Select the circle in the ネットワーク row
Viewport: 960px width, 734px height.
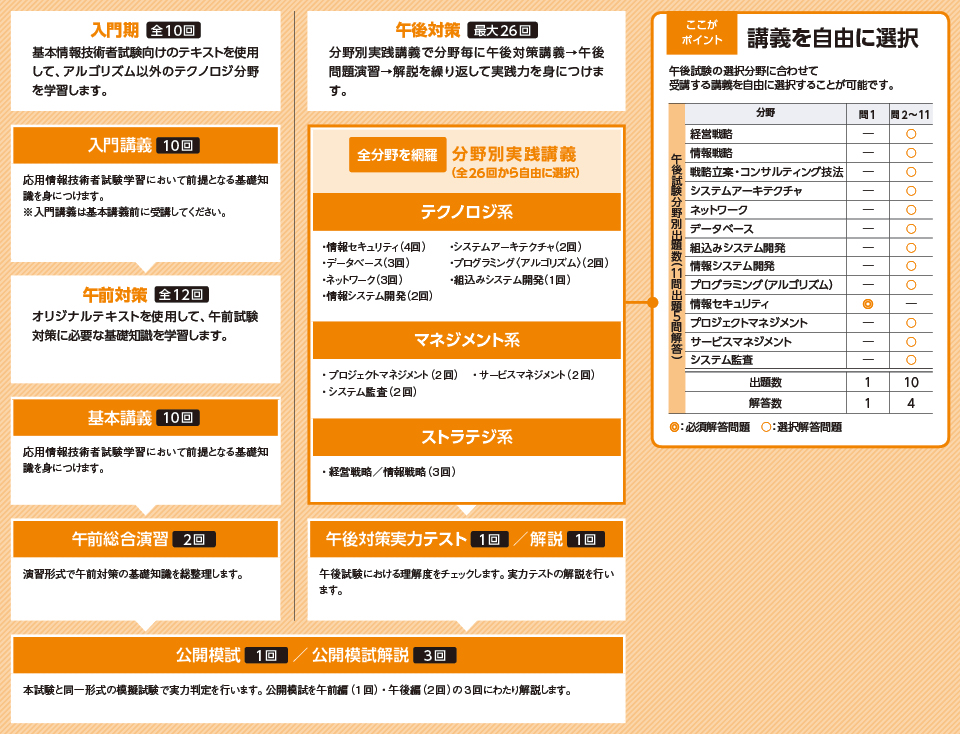click(x=910, y=210)
